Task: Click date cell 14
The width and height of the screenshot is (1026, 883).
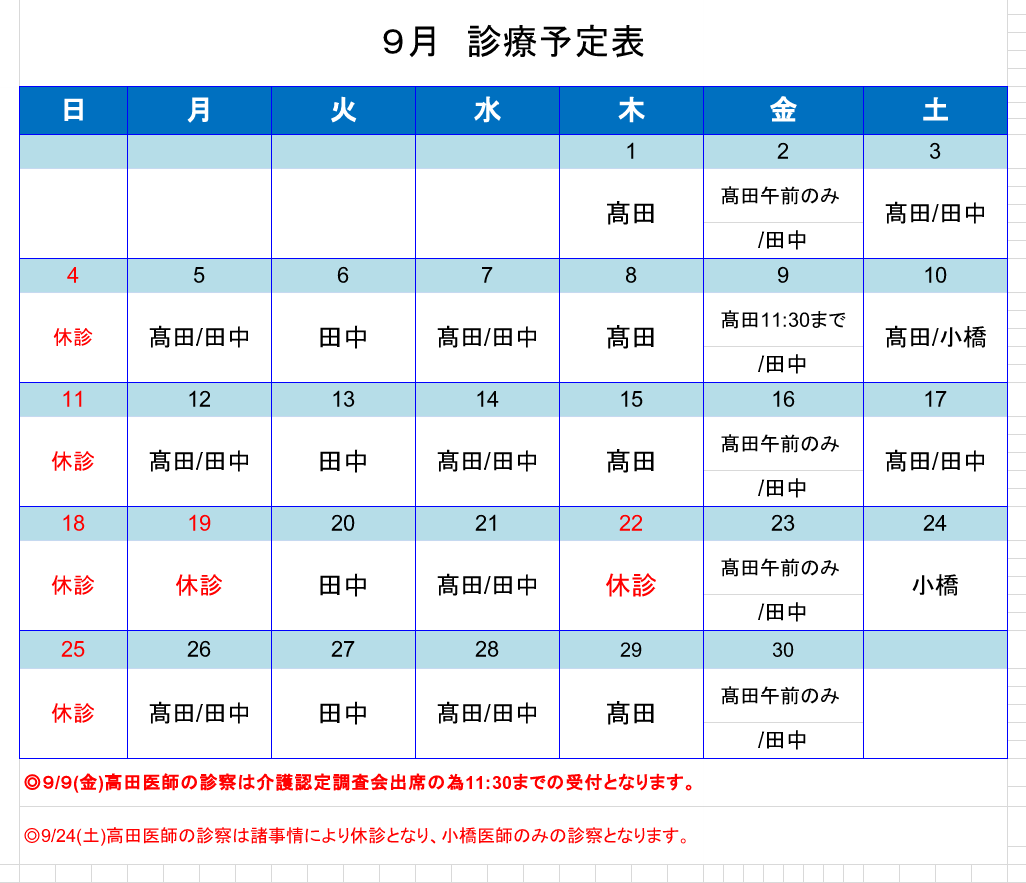Action: (x=487, y=400)
